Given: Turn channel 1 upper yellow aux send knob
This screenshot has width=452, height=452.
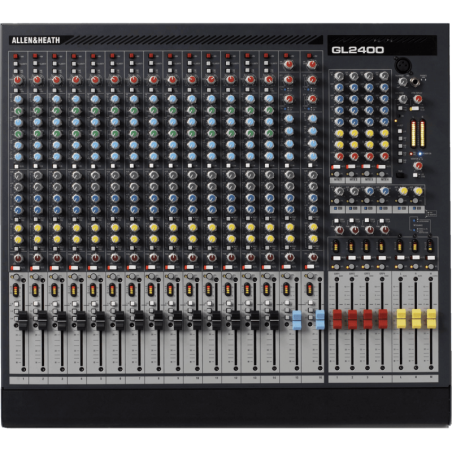Looking at the screenshot, I should coord(18,228).
